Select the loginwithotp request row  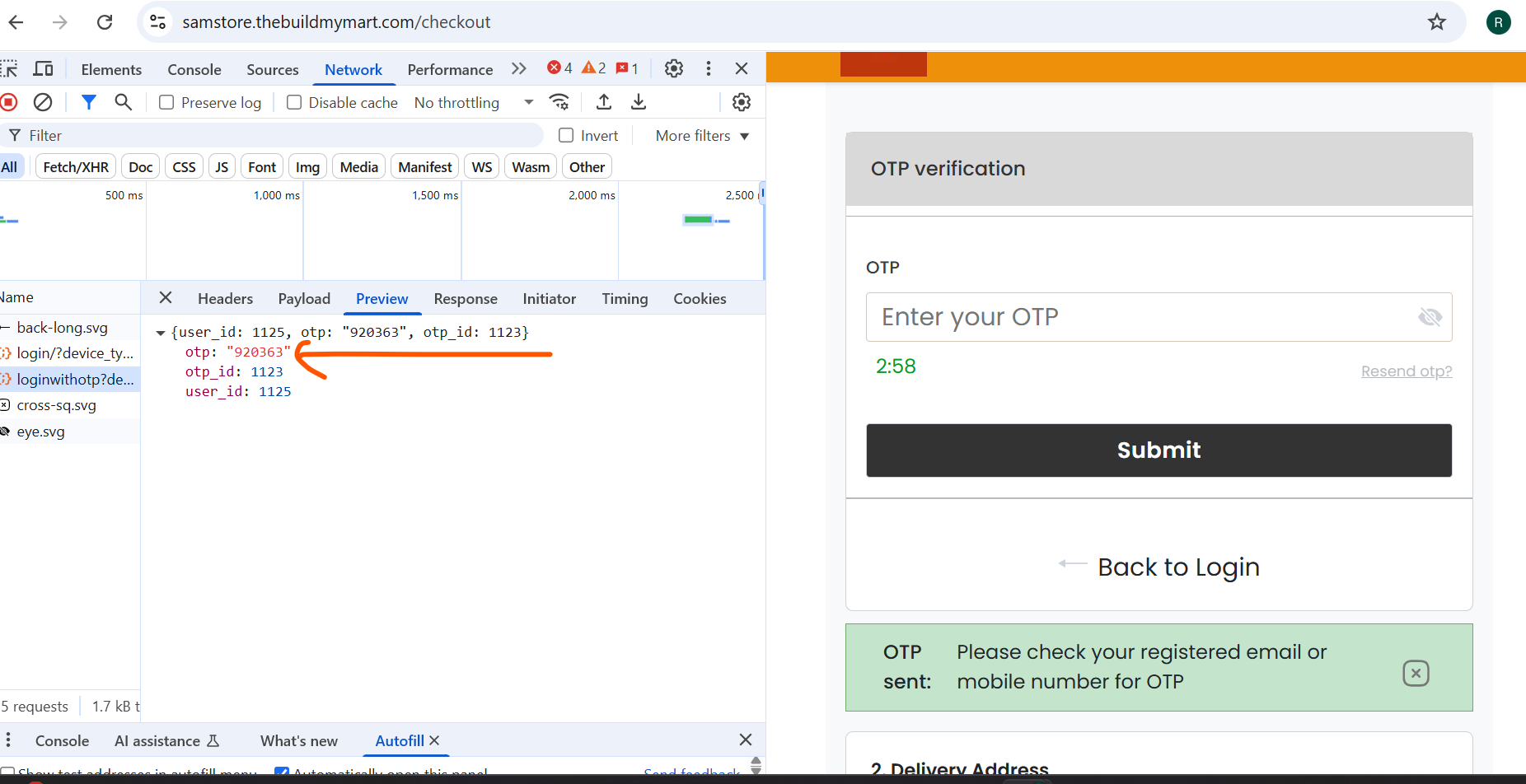pos(70,379)
